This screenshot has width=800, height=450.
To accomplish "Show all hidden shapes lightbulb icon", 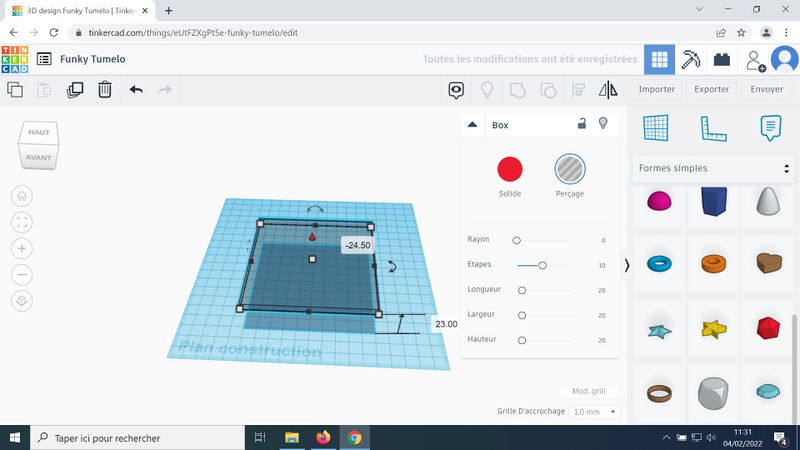I will (487, 90).
